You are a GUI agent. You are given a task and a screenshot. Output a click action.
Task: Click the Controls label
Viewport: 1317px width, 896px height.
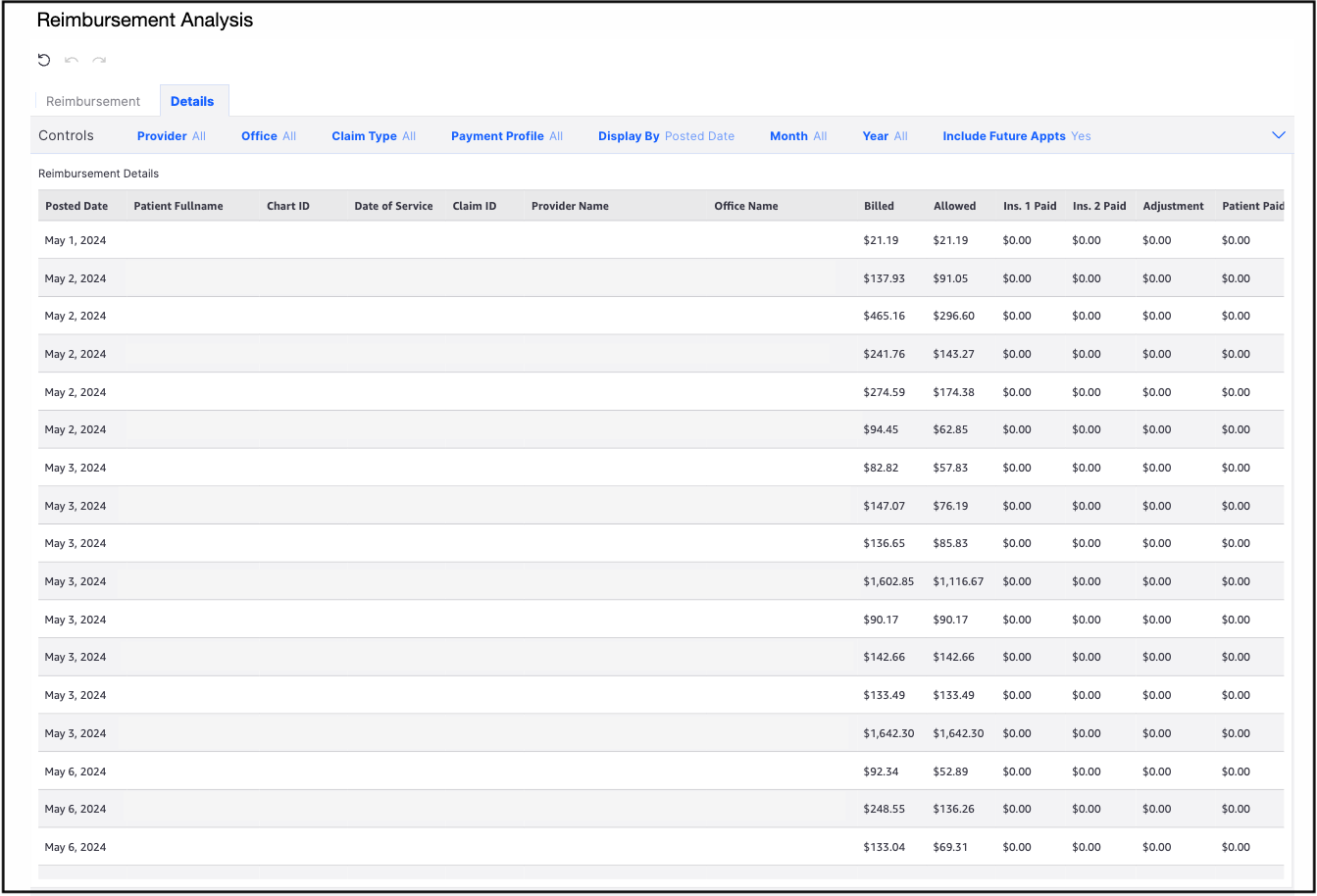[x=66, y=136]
